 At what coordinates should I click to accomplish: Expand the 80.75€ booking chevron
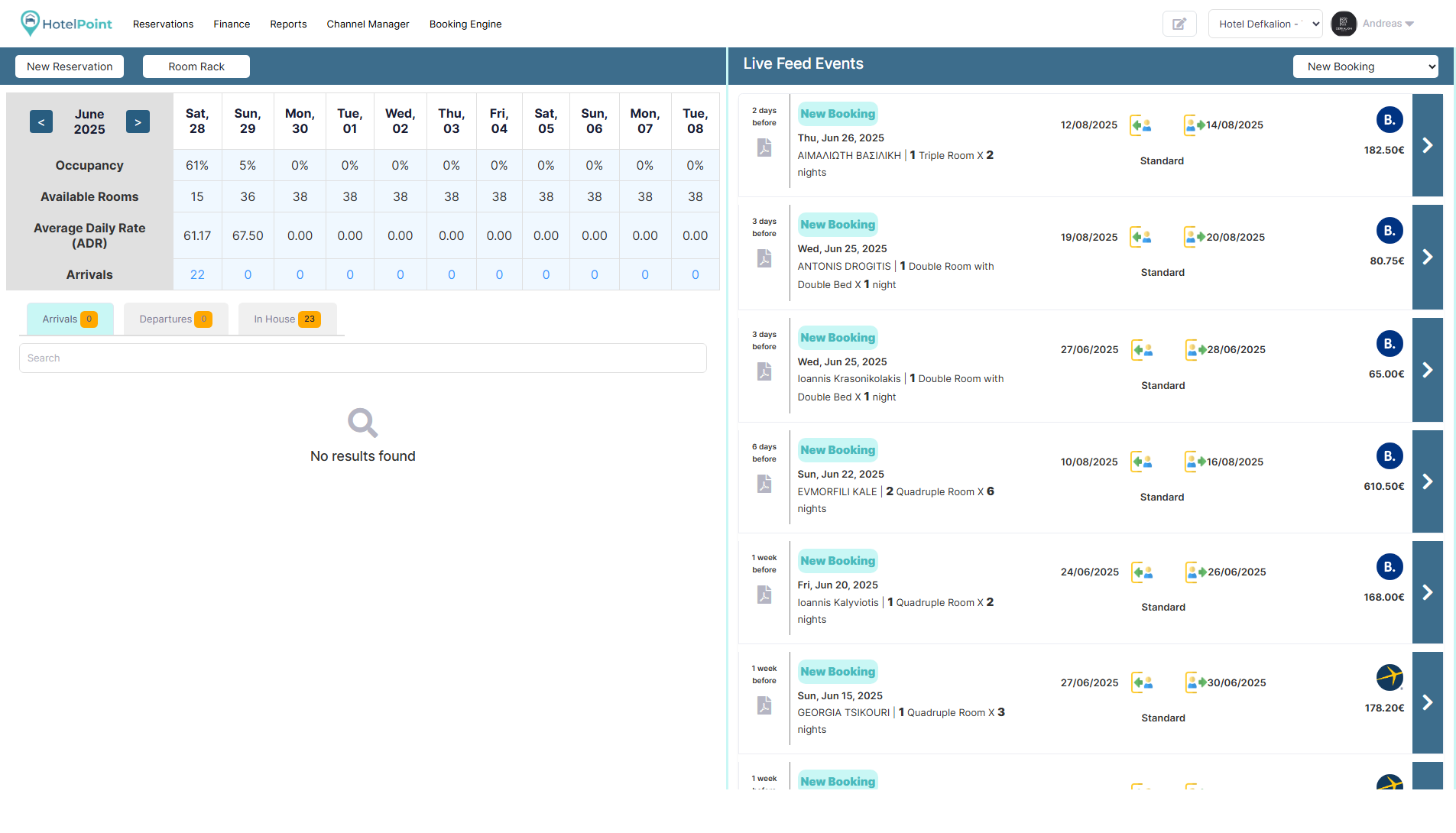(1427, 257)
